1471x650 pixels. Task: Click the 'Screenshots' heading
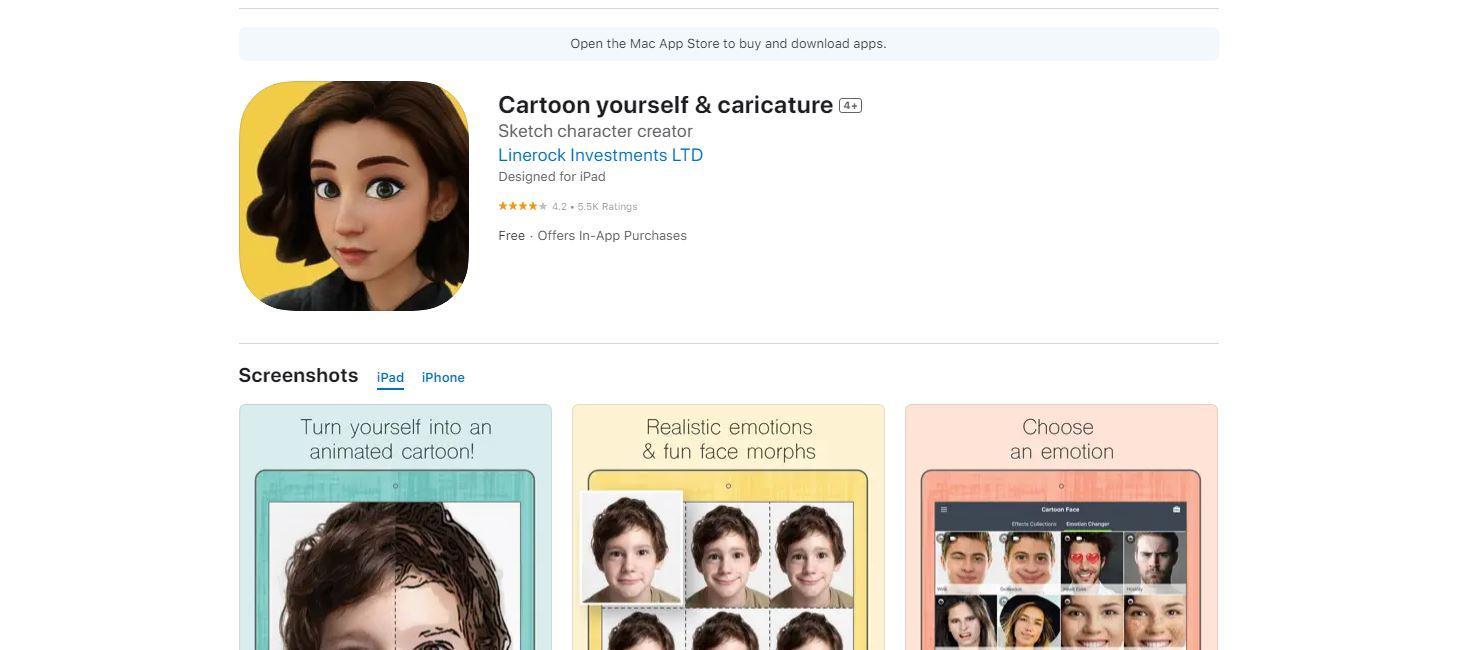(x=298, y=375)
